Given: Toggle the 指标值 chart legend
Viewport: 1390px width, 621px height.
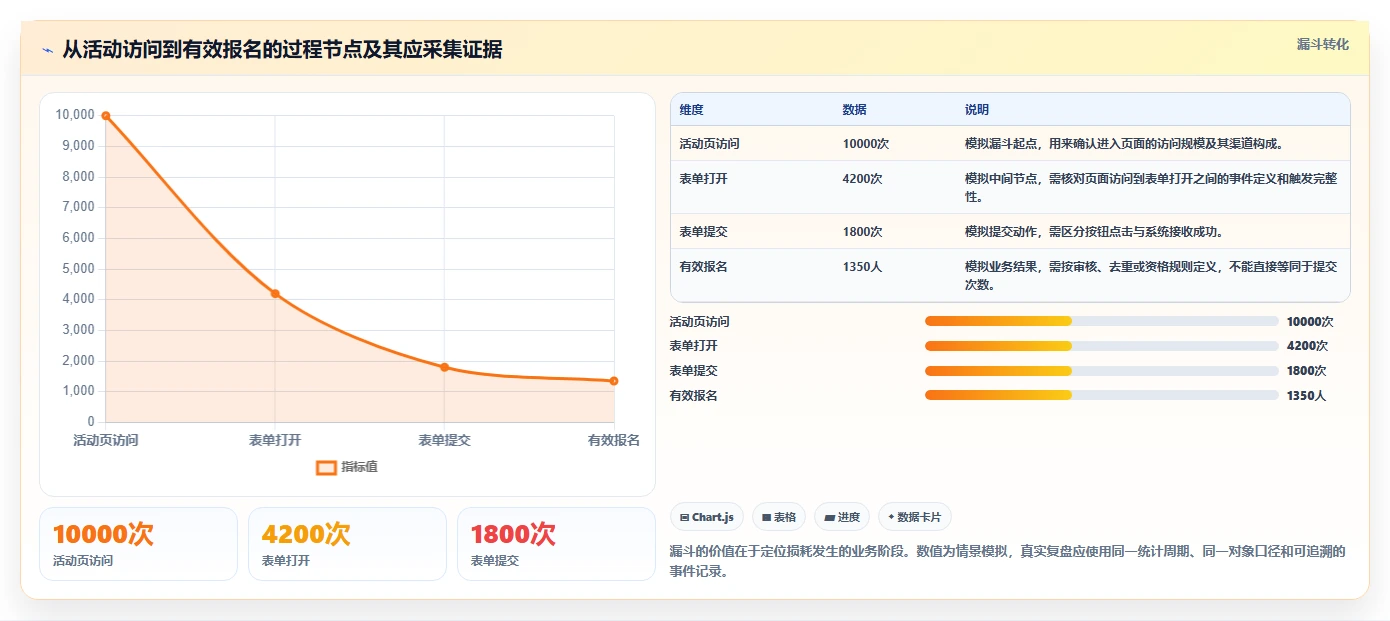Looking at the screenshot, I should (x=347, y=467).
